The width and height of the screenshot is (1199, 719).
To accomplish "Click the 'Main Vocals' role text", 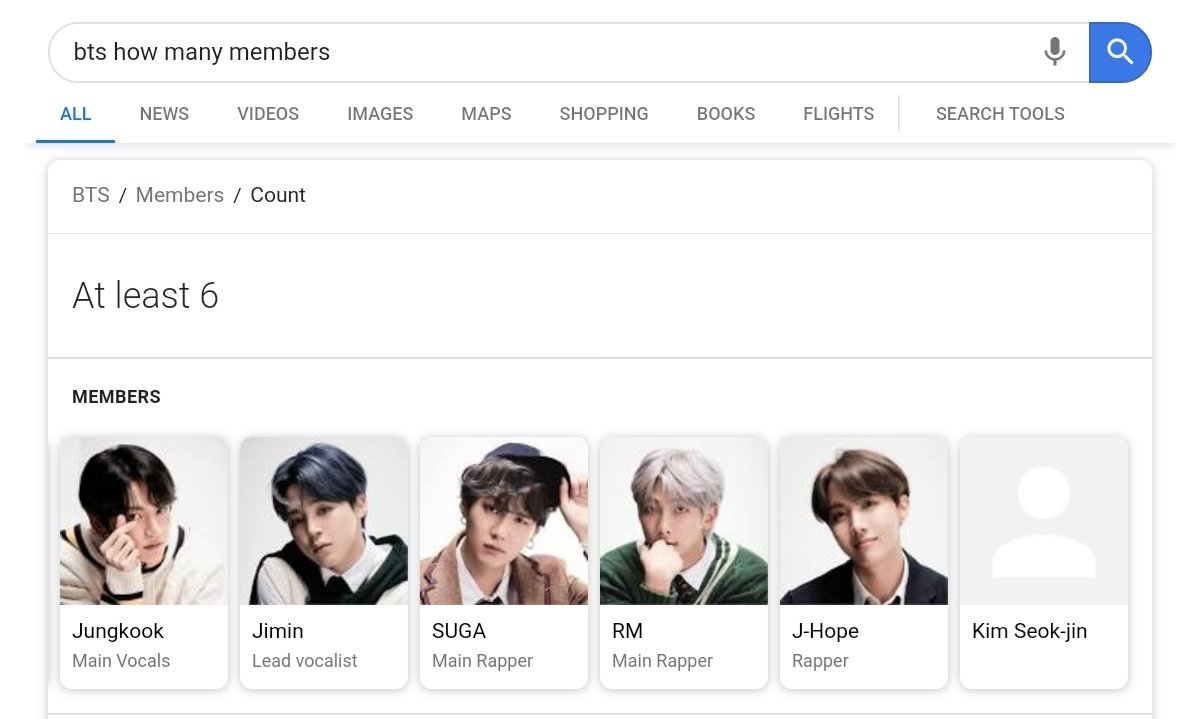I will pyautogui.click(x=121, y=661).
